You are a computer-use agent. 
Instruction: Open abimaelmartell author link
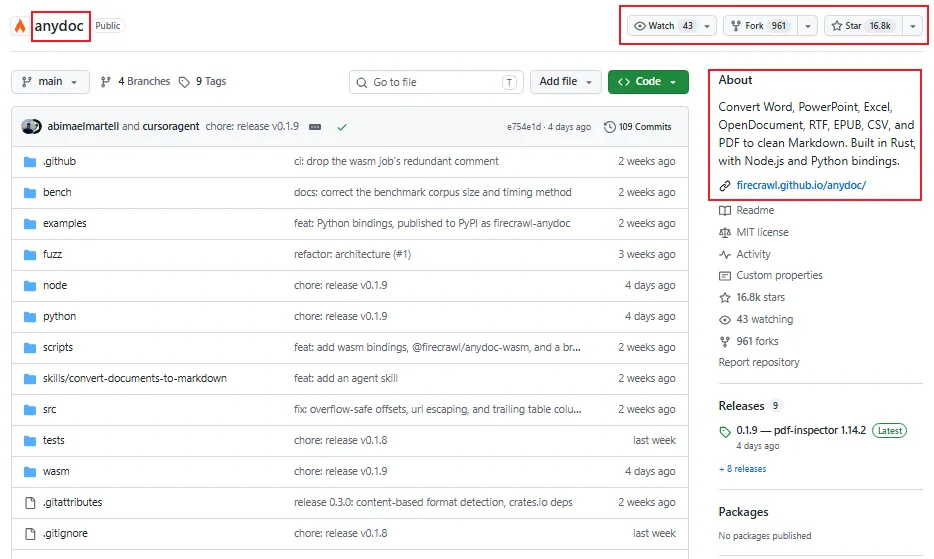click(83, 126)
